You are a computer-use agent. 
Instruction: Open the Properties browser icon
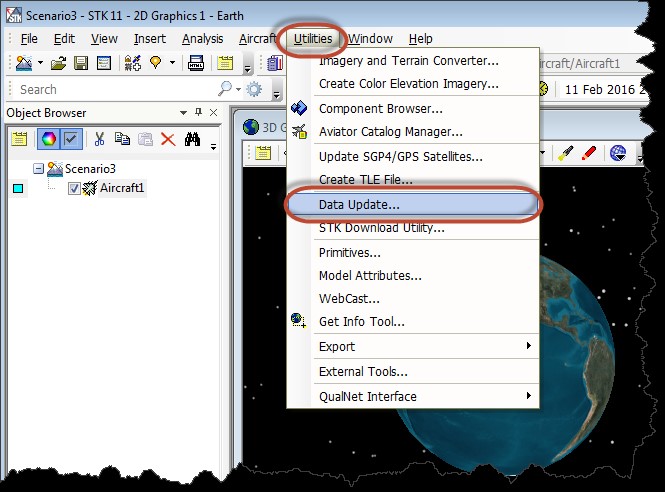pyautogui.click(x=104, y=63)
